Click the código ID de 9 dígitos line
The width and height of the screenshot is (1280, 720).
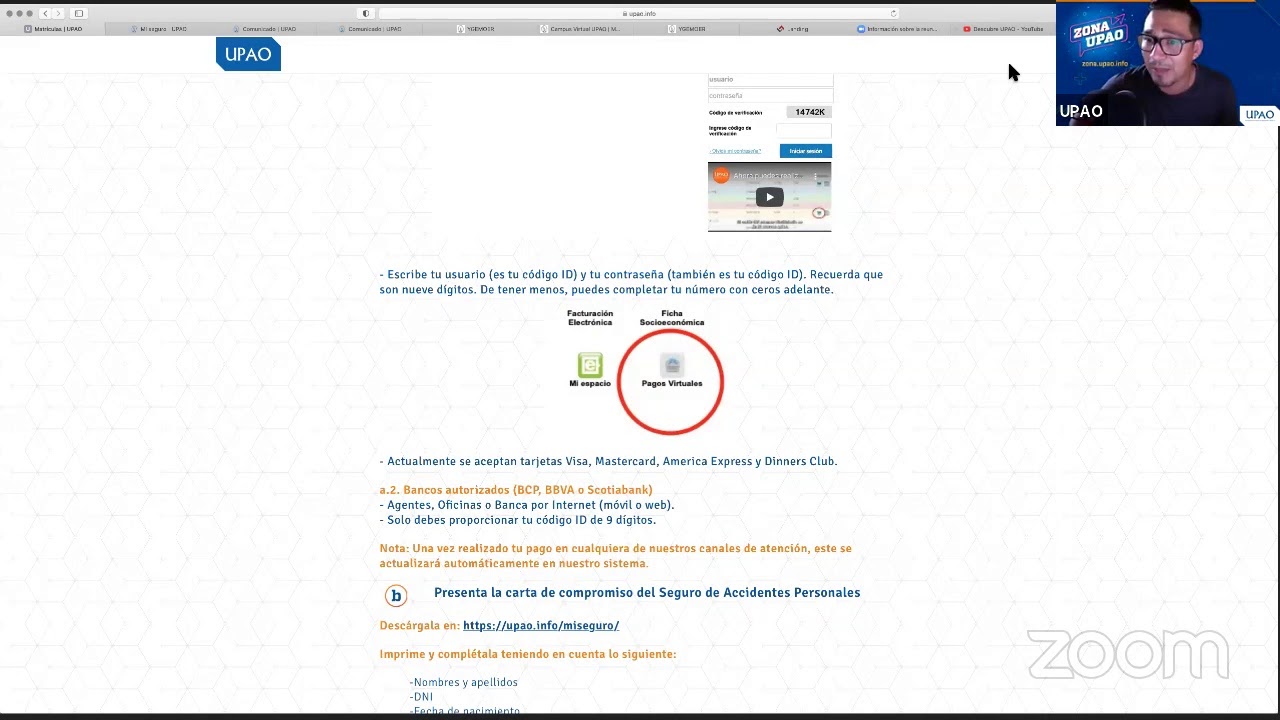coord(518,520)
